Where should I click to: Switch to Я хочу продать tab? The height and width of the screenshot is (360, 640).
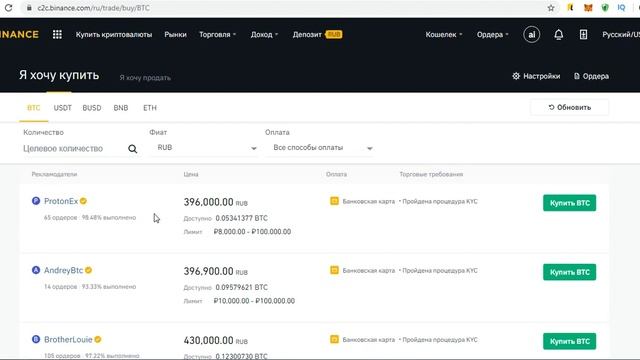[145, 78]
